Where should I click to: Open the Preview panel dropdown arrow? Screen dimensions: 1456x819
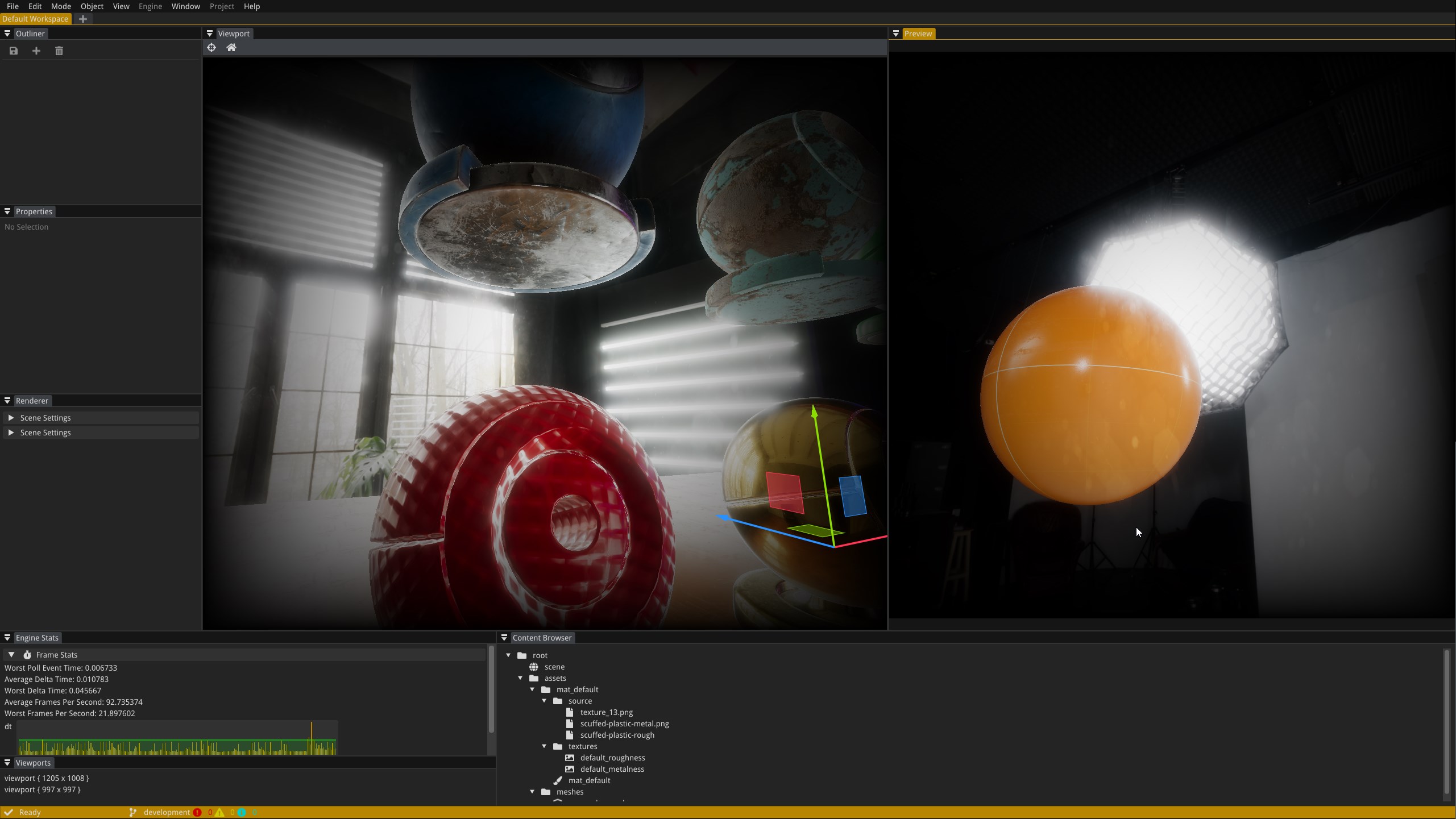[896, 34]
